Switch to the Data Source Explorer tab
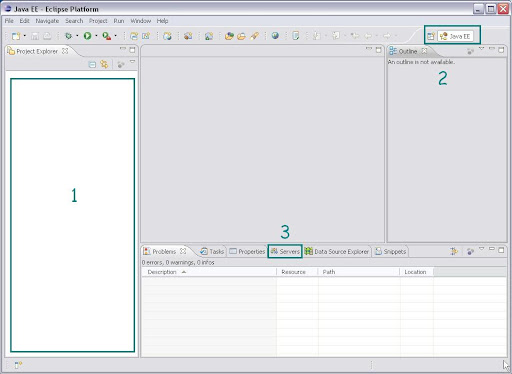The width and height of the screenshot is (512, 374). [x=337, y=251]
